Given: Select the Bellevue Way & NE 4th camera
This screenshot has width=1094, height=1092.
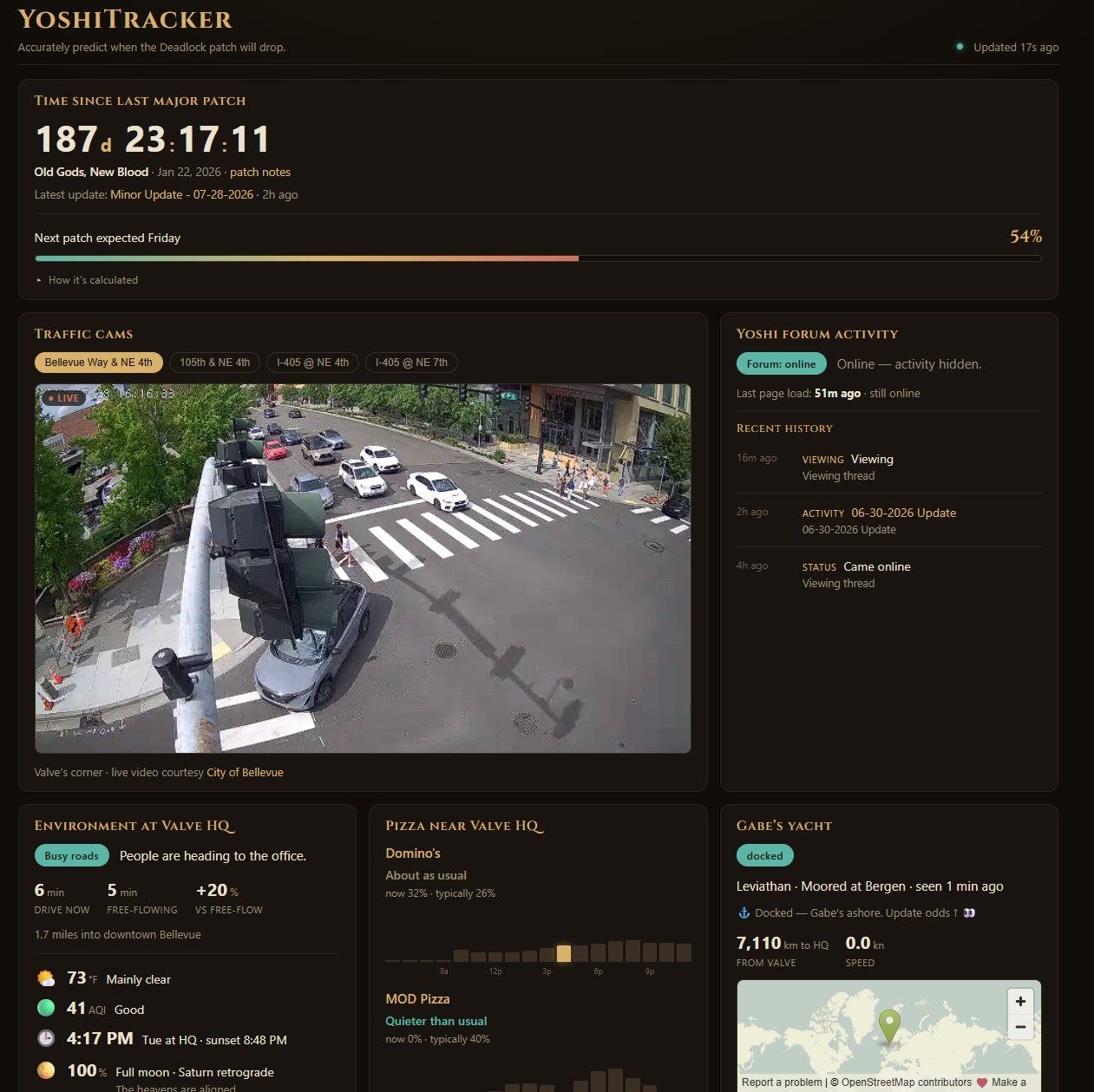Looking at the screenshot, I should click(98, 363).
